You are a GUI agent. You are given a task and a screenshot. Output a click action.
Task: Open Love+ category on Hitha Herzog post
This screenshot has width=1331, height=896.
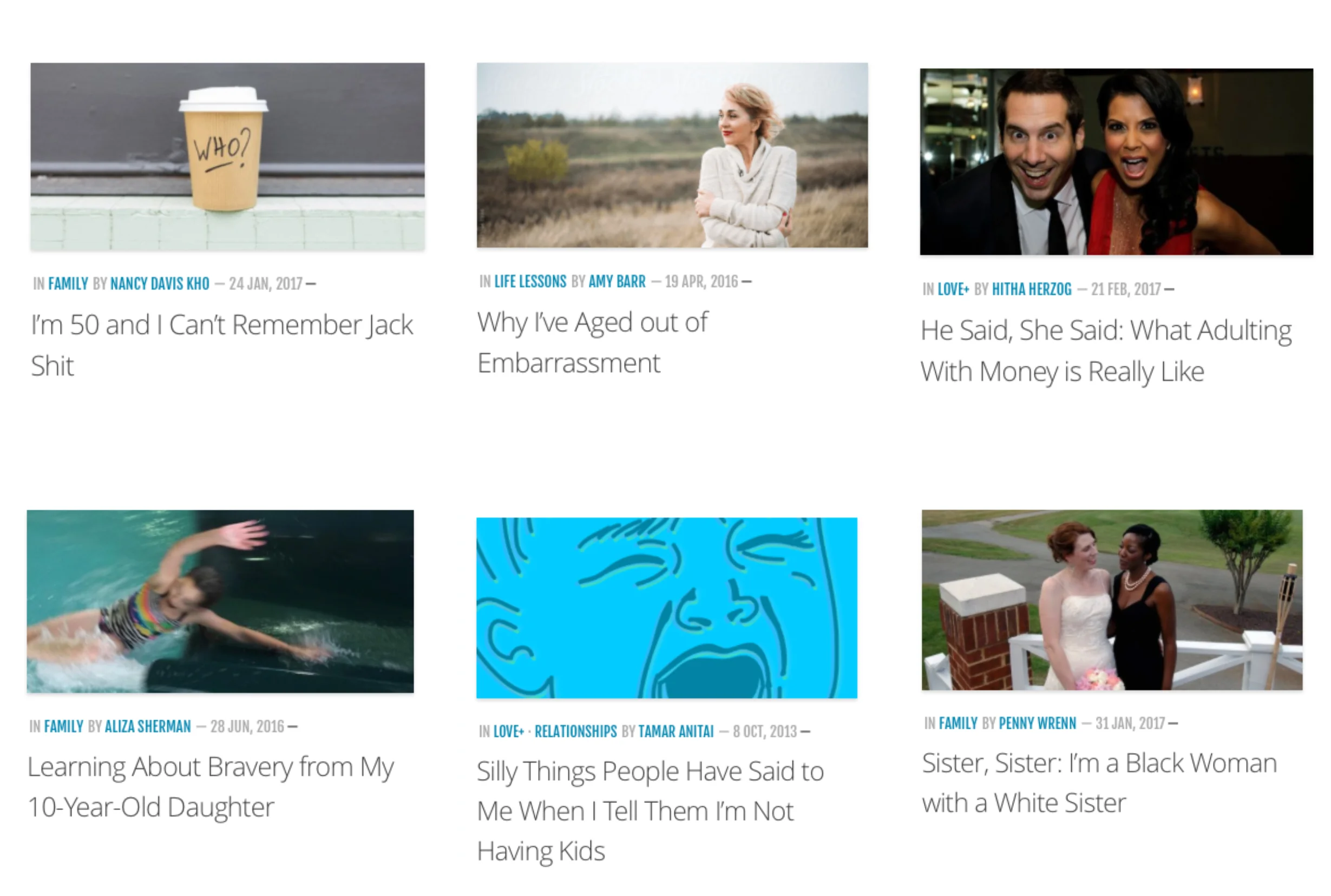tap(953, 289)
